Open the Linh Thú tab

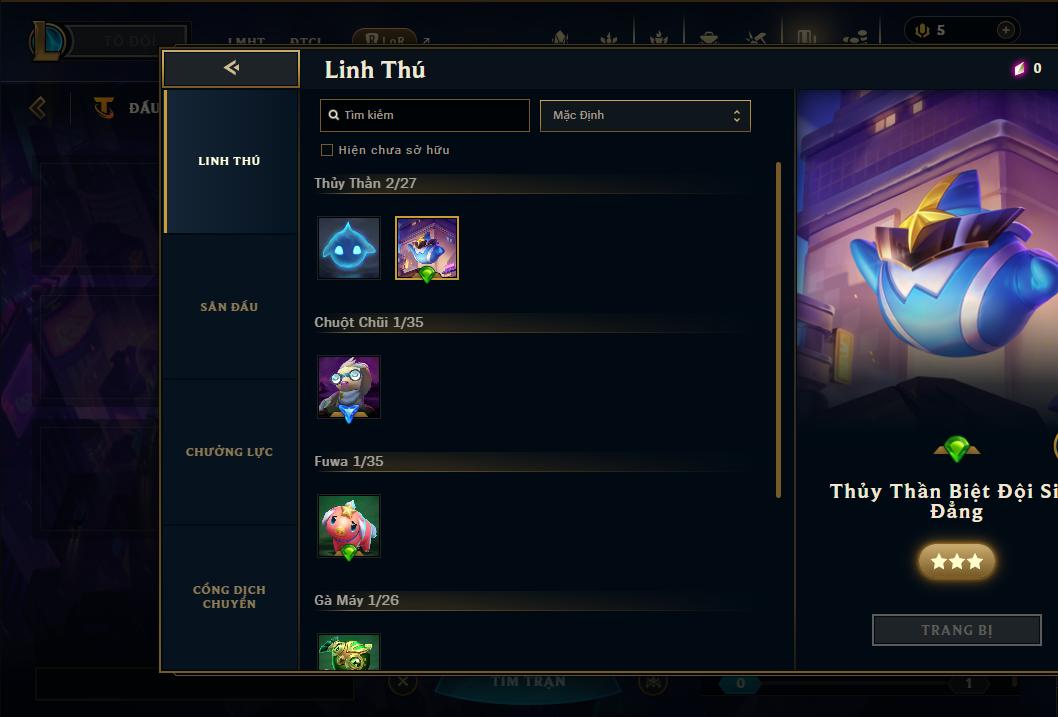231,161
